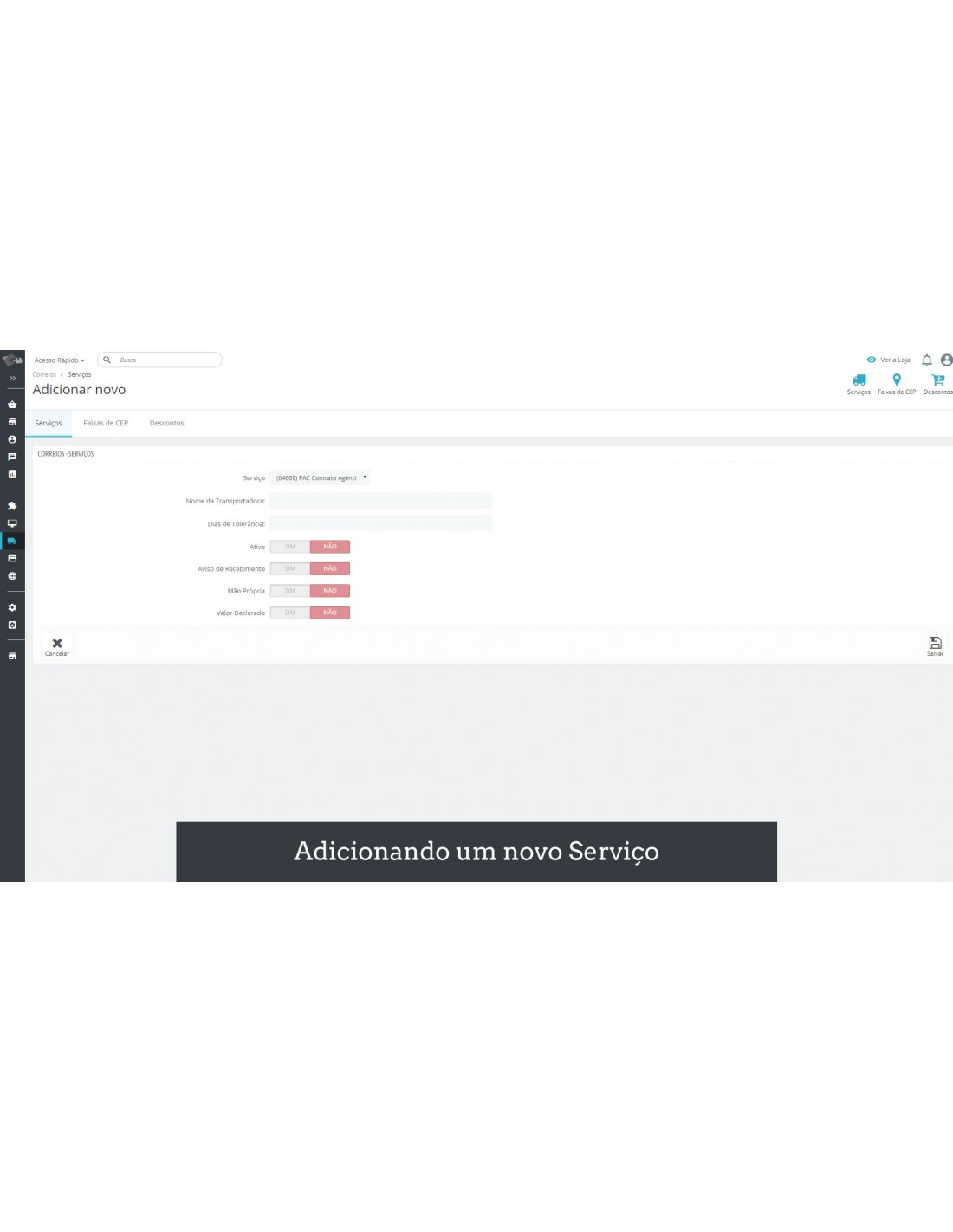Expand the sidebar with double-chevron arrow
The height and width of the screenshot is (1232, 953).
[12, 379]
